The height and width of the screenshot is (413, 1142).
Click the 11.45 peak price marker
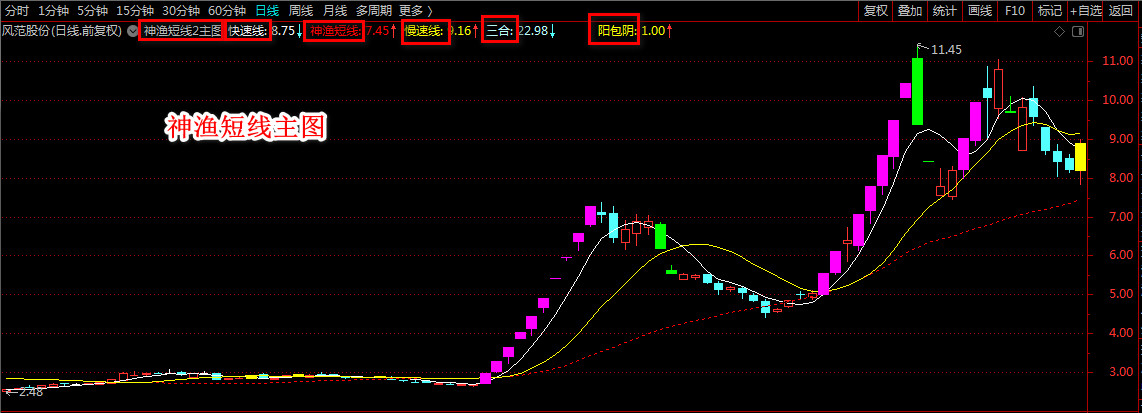pos(946,49)
